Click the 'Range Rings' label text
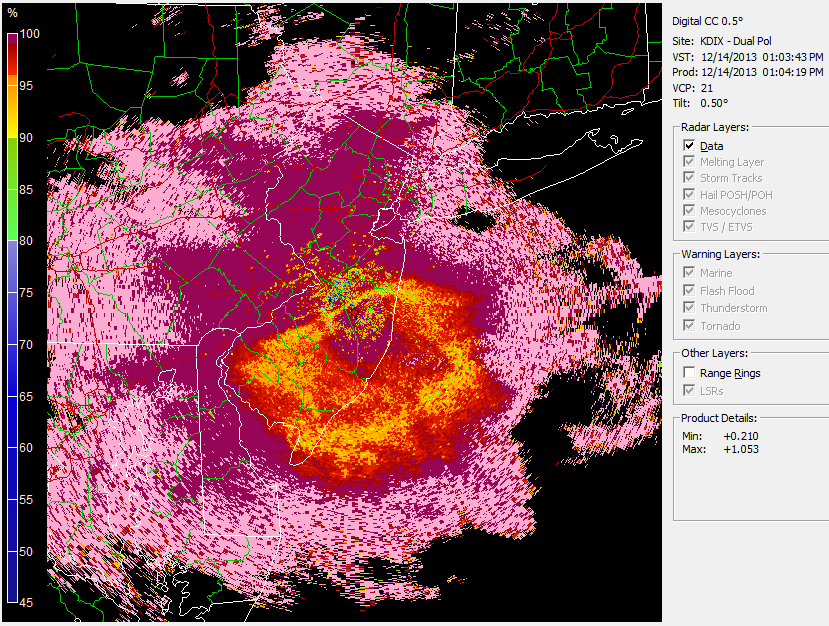This screenshot has height=626, width=829. (x=730, y=373)
